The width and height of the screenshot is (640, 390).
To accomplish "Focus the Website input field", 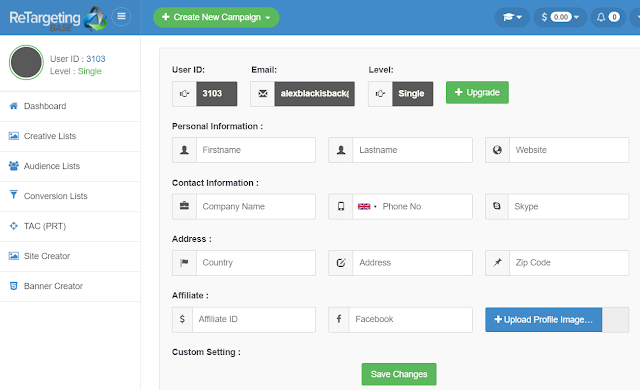I will pos(569,150).
